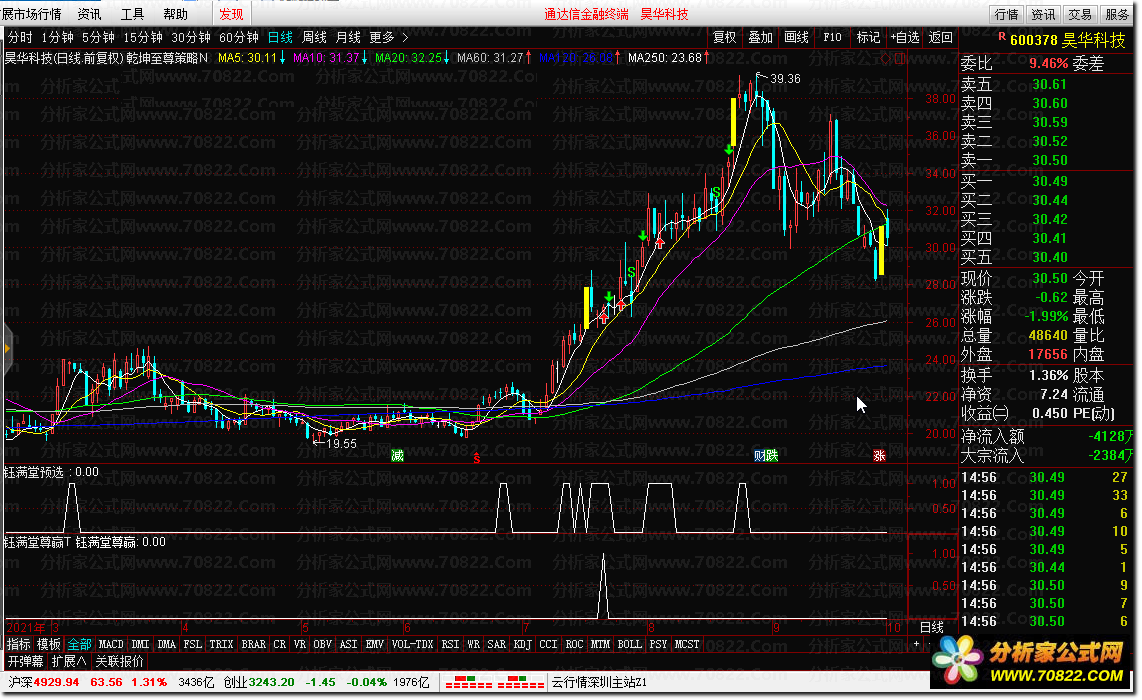Open the 市场行情 menu
1142x700 pixels.
pyautogui.click(x=31, y=14)
